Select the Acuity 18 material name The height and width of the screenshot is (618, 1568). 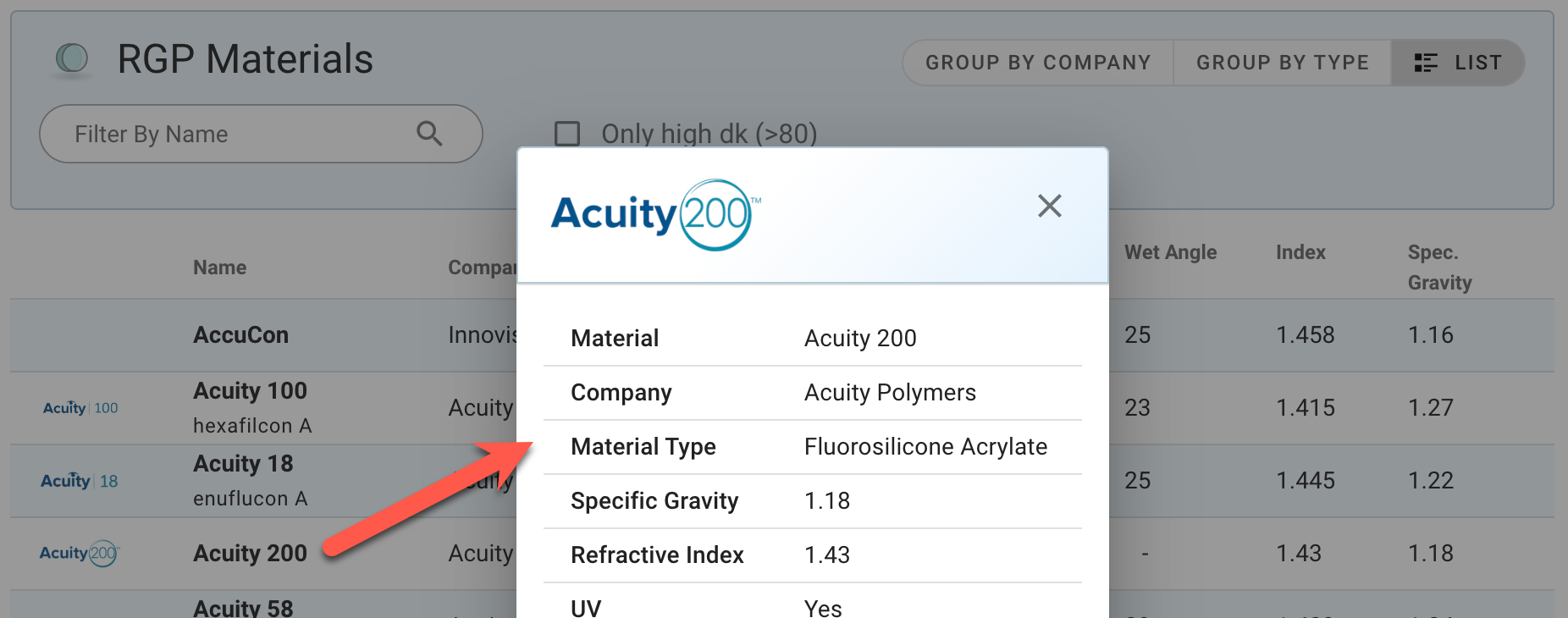243,464
